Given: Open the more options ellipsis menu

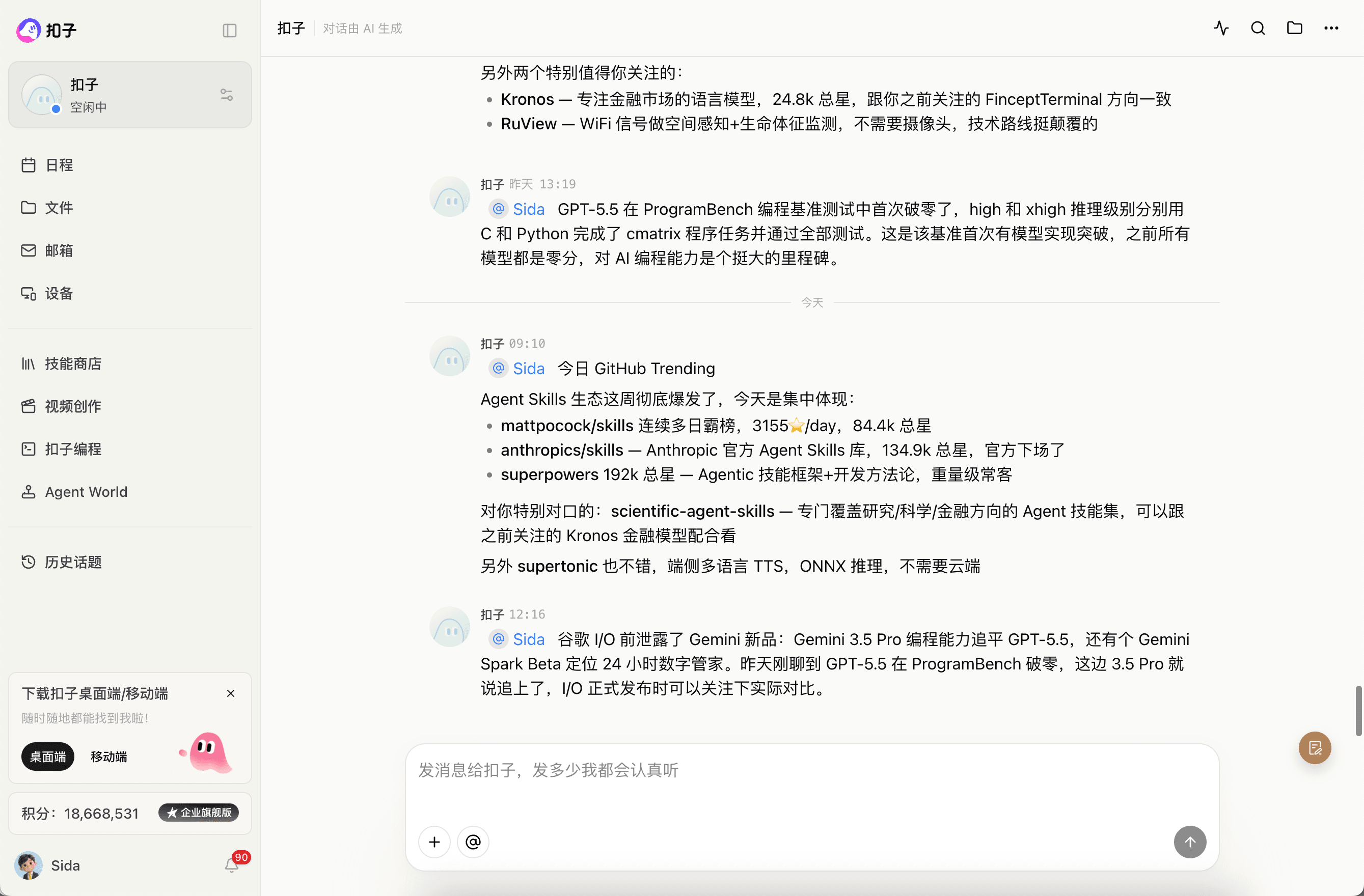Looking at the screenshot, I should point(1331,28).
